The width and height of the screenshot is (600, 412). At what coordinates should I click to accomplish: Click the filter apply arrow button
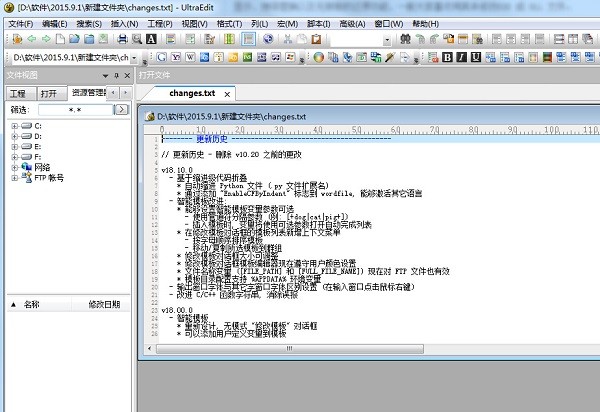coord(121,109)
